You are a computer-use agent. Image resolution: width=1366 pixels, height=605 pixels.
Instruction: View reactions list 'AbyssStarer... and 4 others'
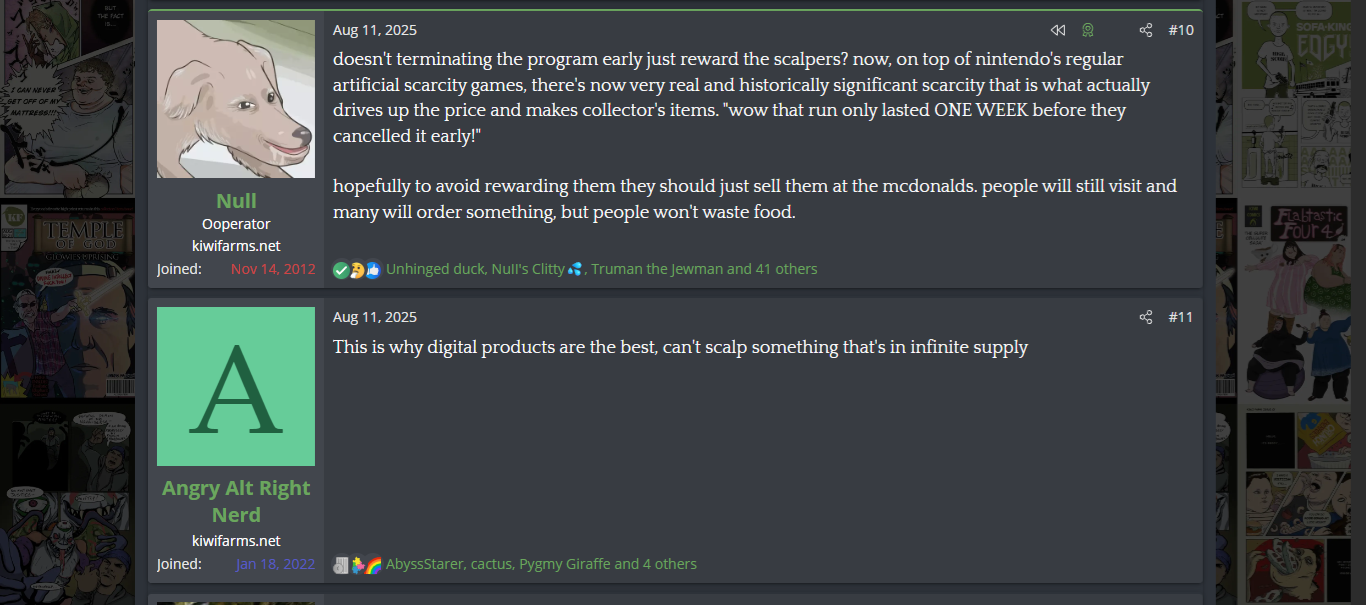(x=541, y=564)
